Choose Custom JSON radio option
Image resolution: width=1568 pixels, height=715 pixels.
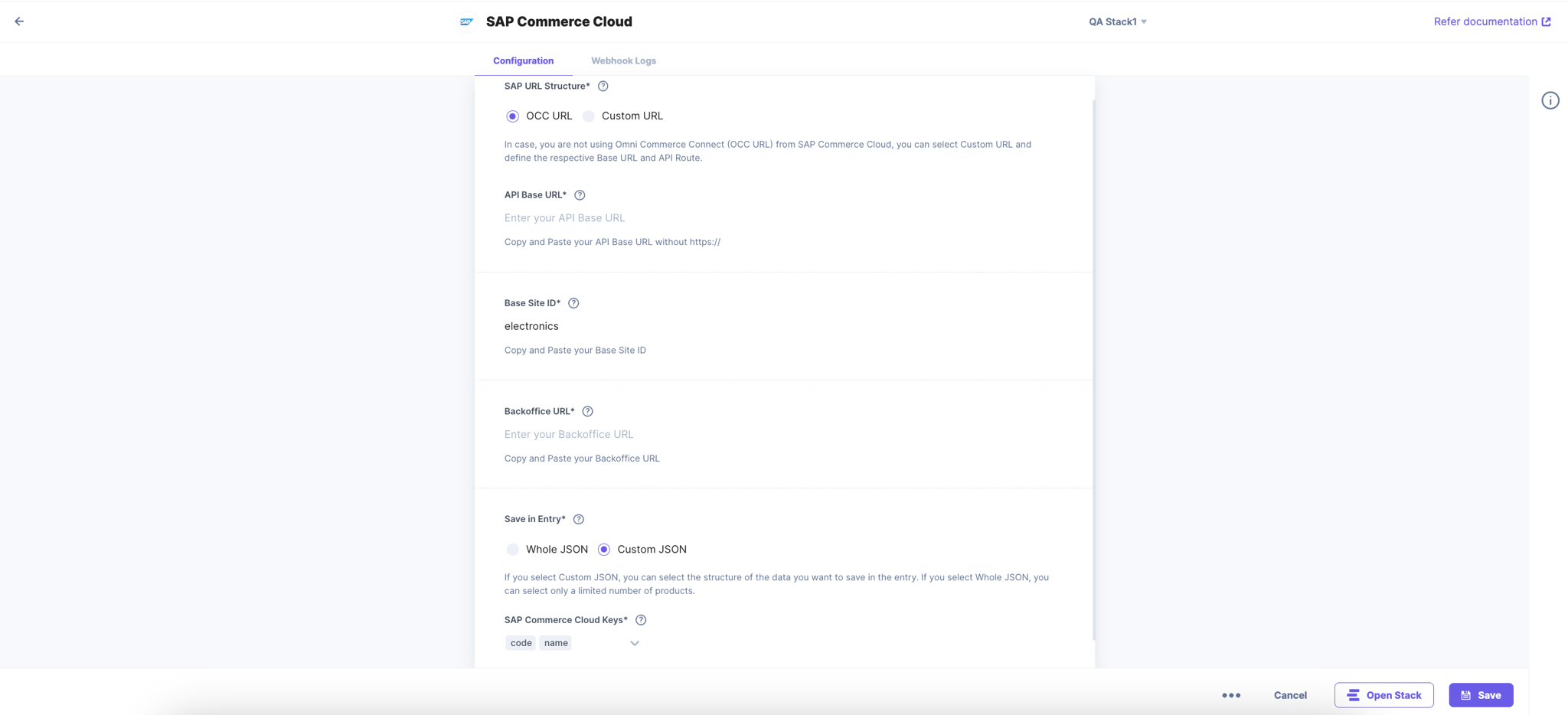(604, 550)
